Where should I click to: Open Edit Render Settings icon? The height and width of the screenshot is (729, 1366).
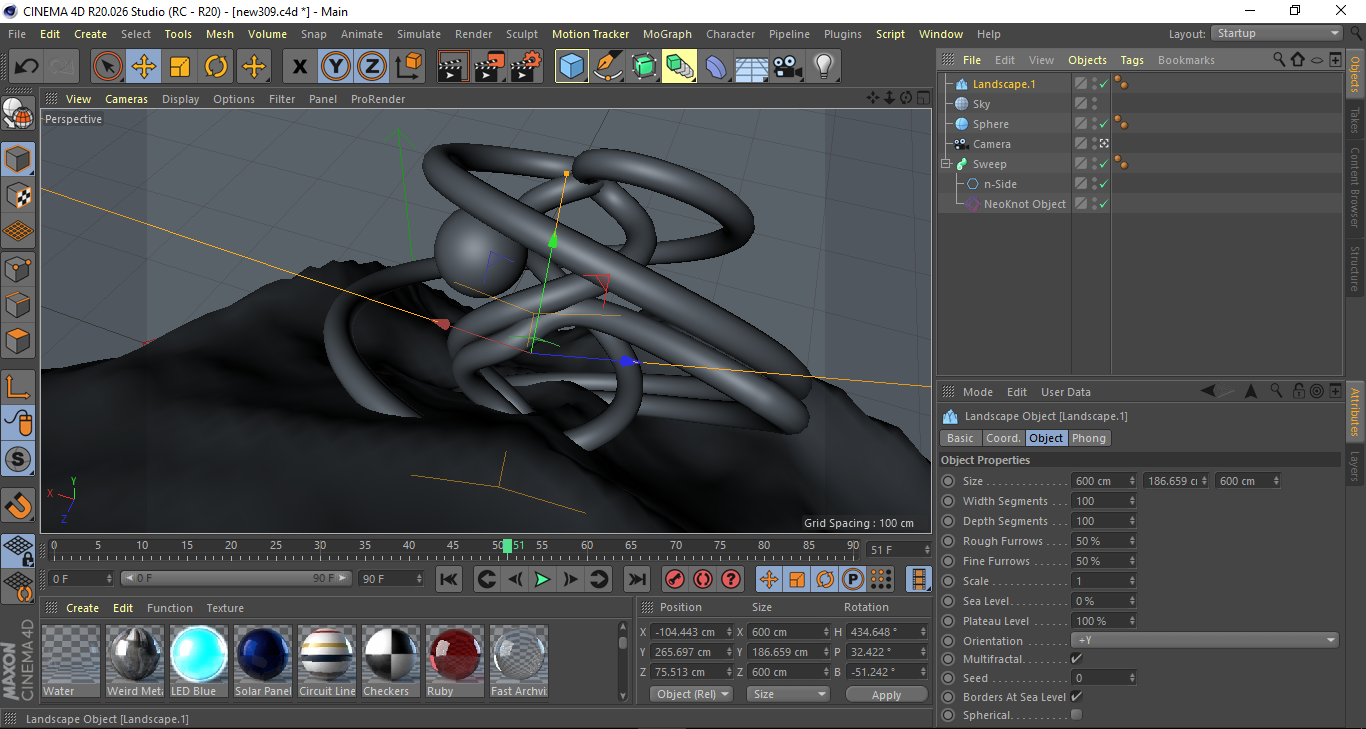(526, 67)
